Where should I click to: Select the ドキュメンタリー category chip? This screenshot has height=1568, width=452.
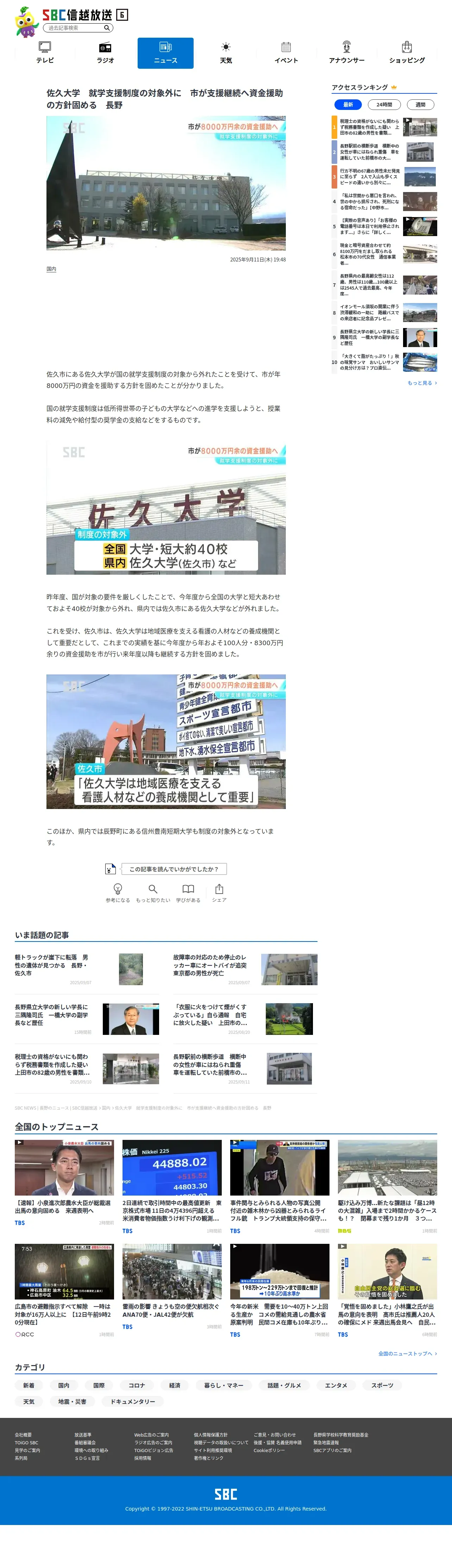133,1402
